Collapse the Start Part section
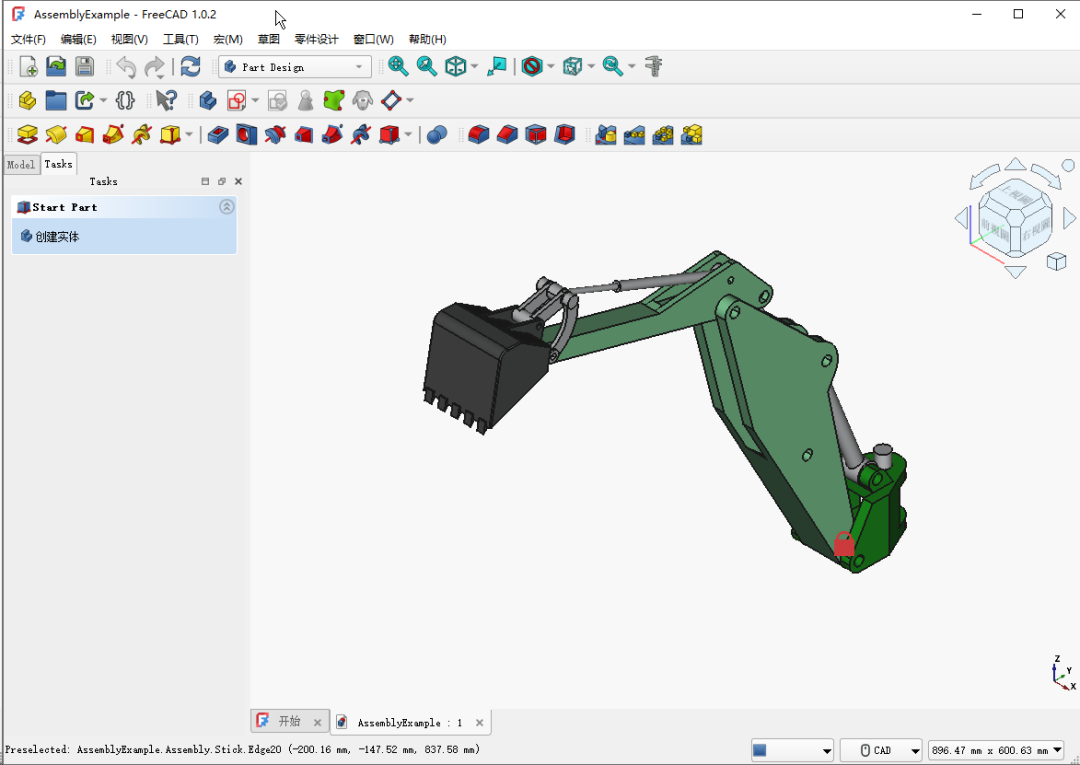The height and width of the screenshot is (765, 1080). point(227,207)
